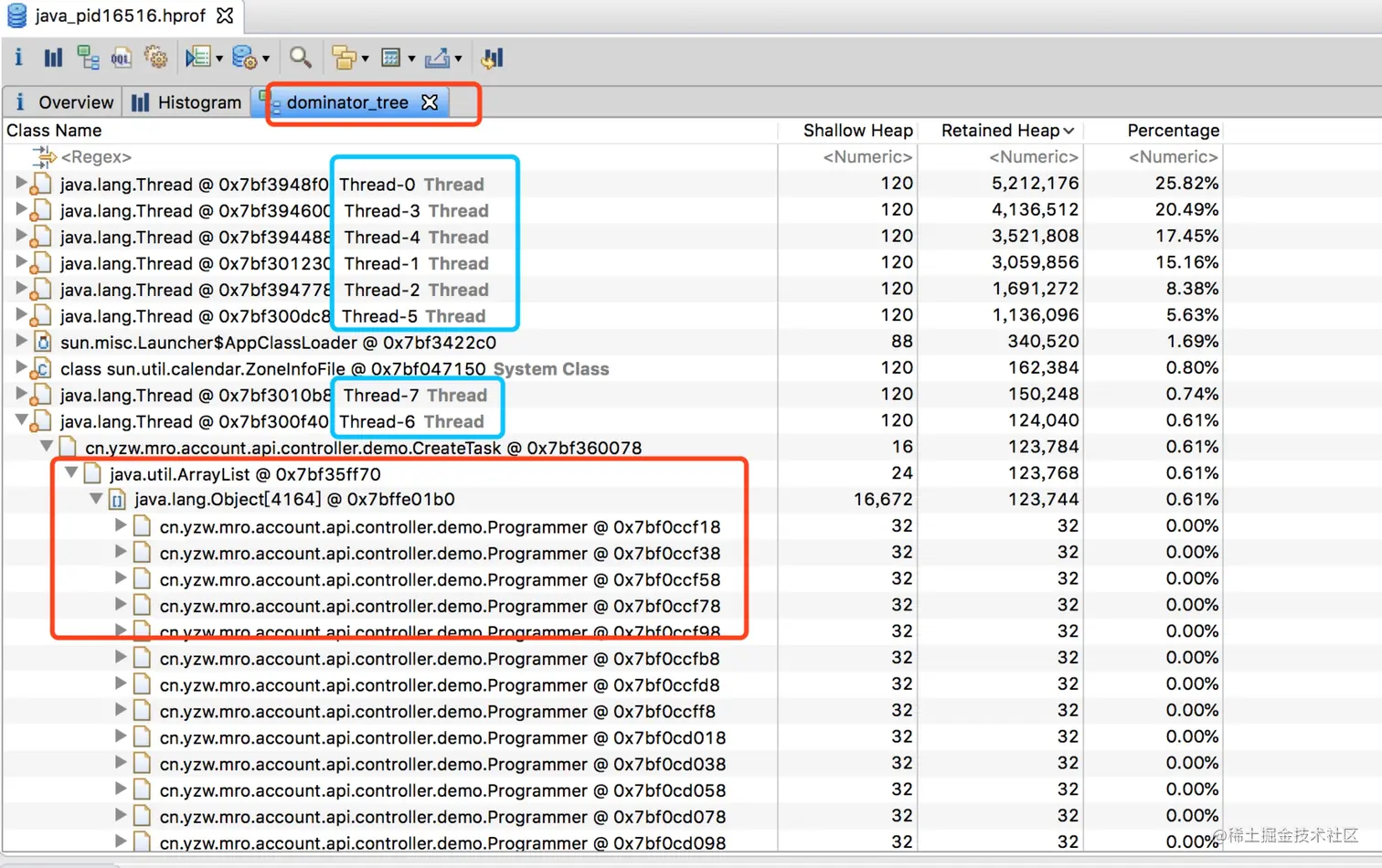Select the Thread-3 thread row

tap(612, 210)
